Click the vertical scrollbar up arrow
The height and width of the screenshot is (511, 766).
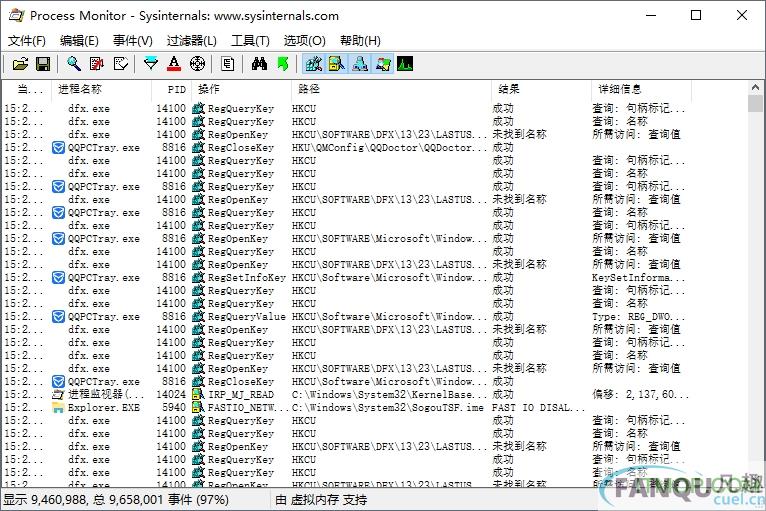coord(755,87)
